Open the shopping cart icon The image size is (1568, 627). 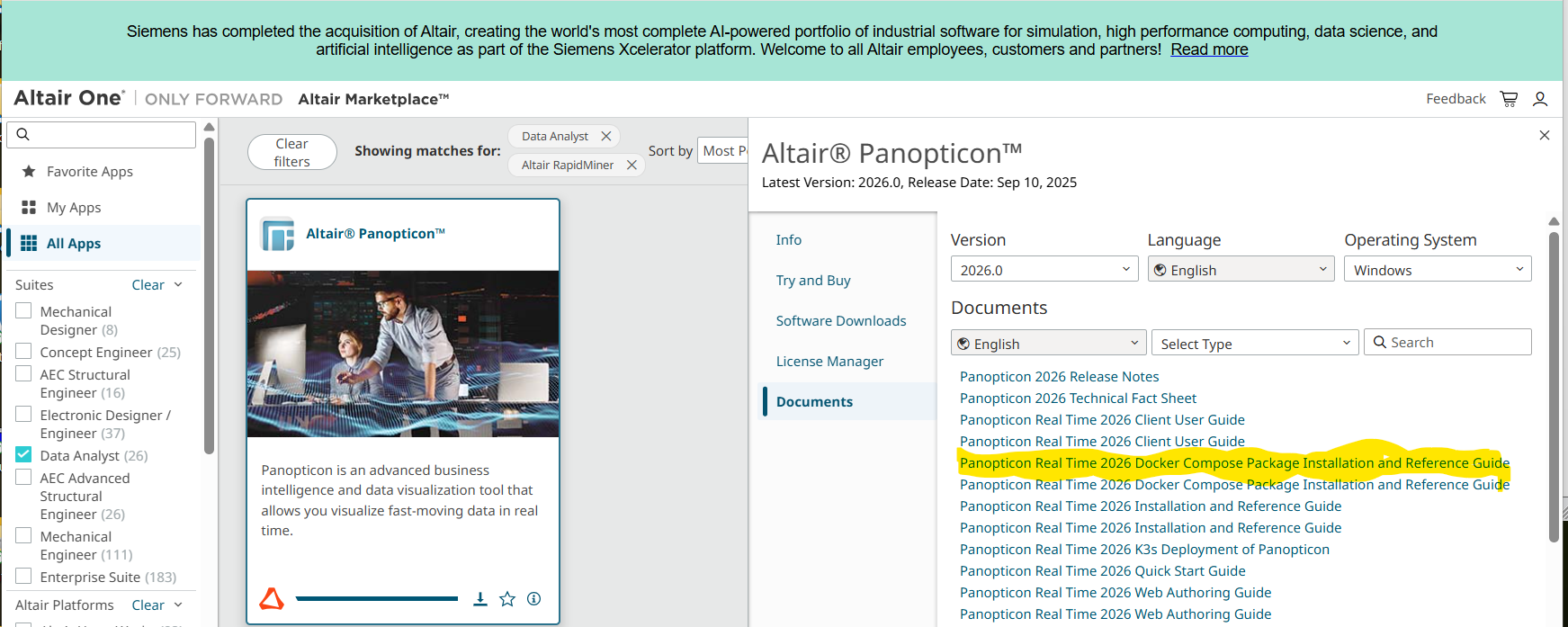(x=1509, y=99)
